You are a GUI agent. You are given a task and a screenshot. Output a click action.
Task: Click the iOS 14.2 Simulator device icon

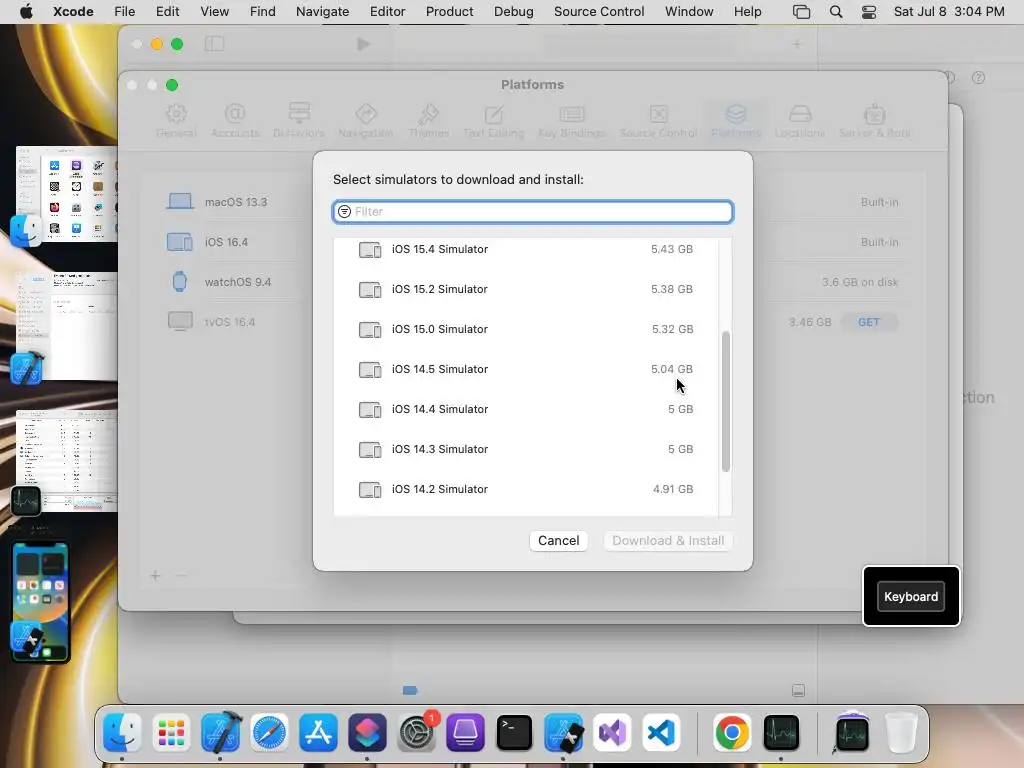click(370, 489)
